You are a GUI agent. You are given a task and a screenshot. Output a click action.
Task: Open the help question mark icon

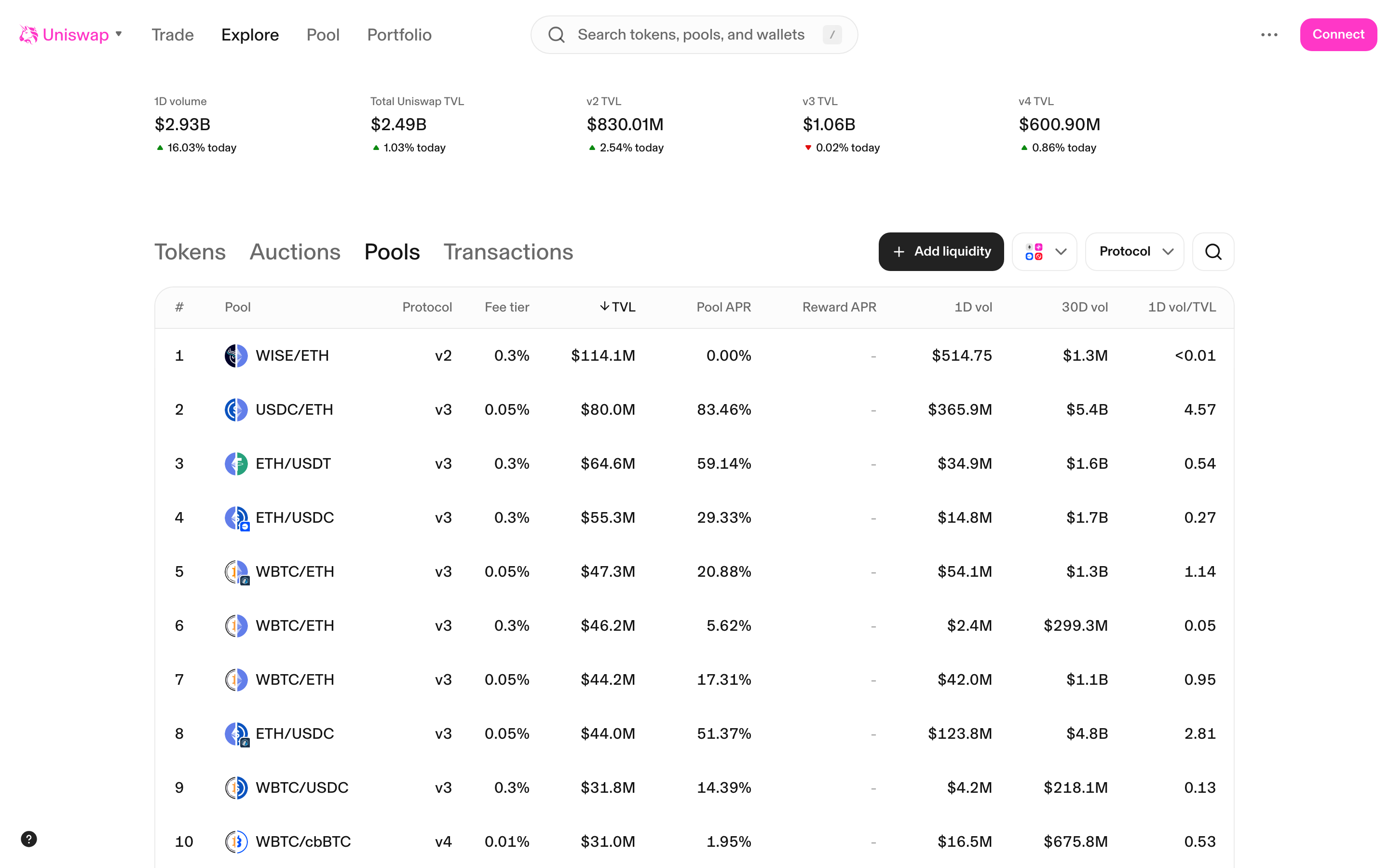(29, 839)
